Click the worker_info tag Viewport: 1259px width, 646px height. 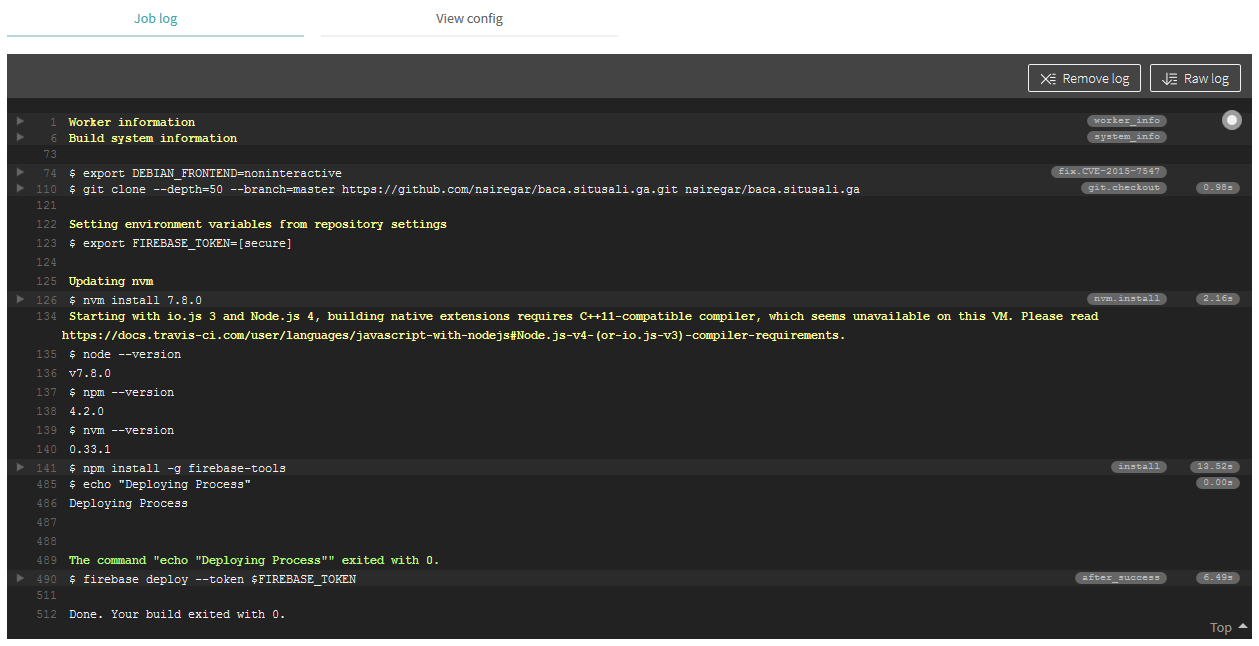click(1127, 121)
